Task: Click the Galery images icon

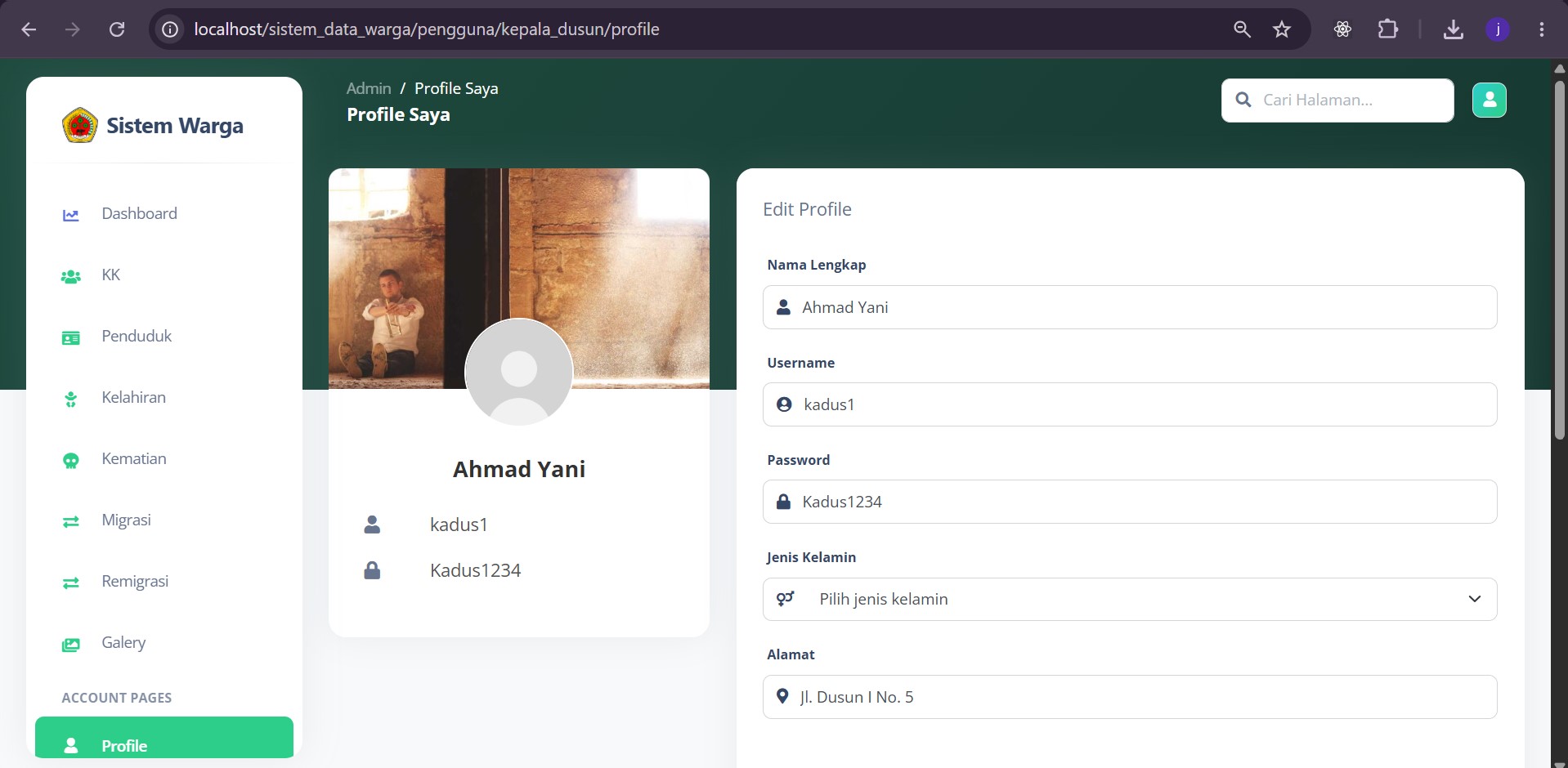Action: pos(71,644)
